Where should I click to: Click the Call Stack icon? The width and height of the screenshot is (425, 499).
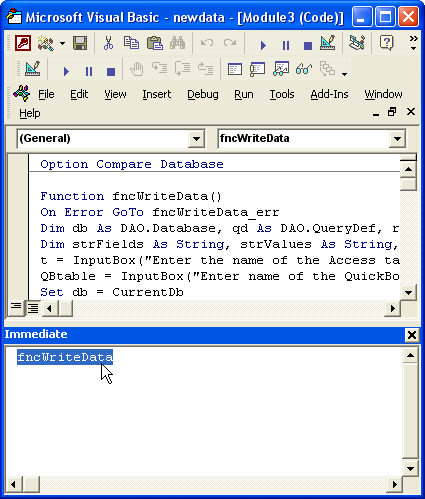(x=327, y=69)
